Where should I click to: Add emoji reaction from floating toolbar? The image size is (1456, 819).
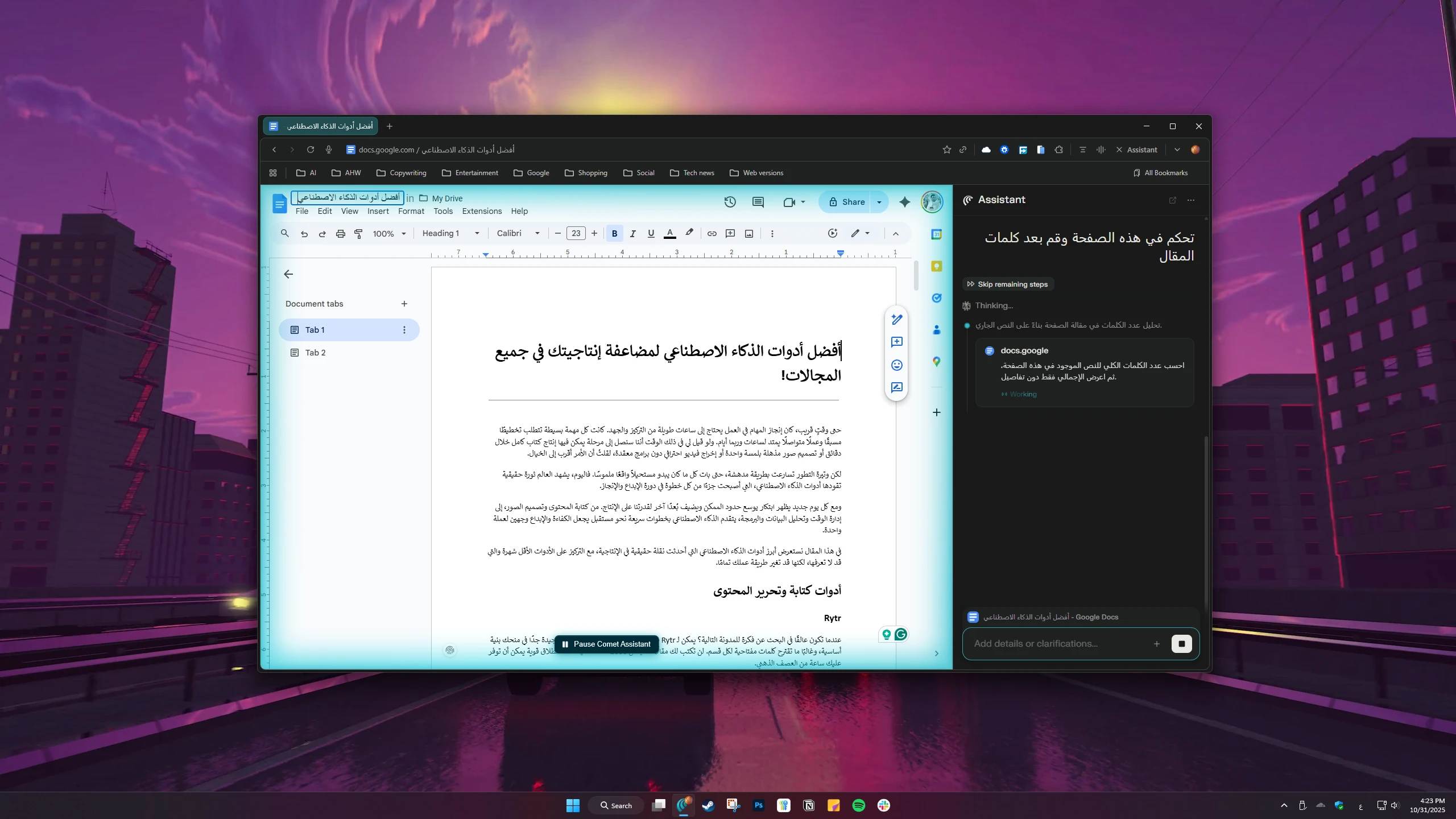click(897, 365)
